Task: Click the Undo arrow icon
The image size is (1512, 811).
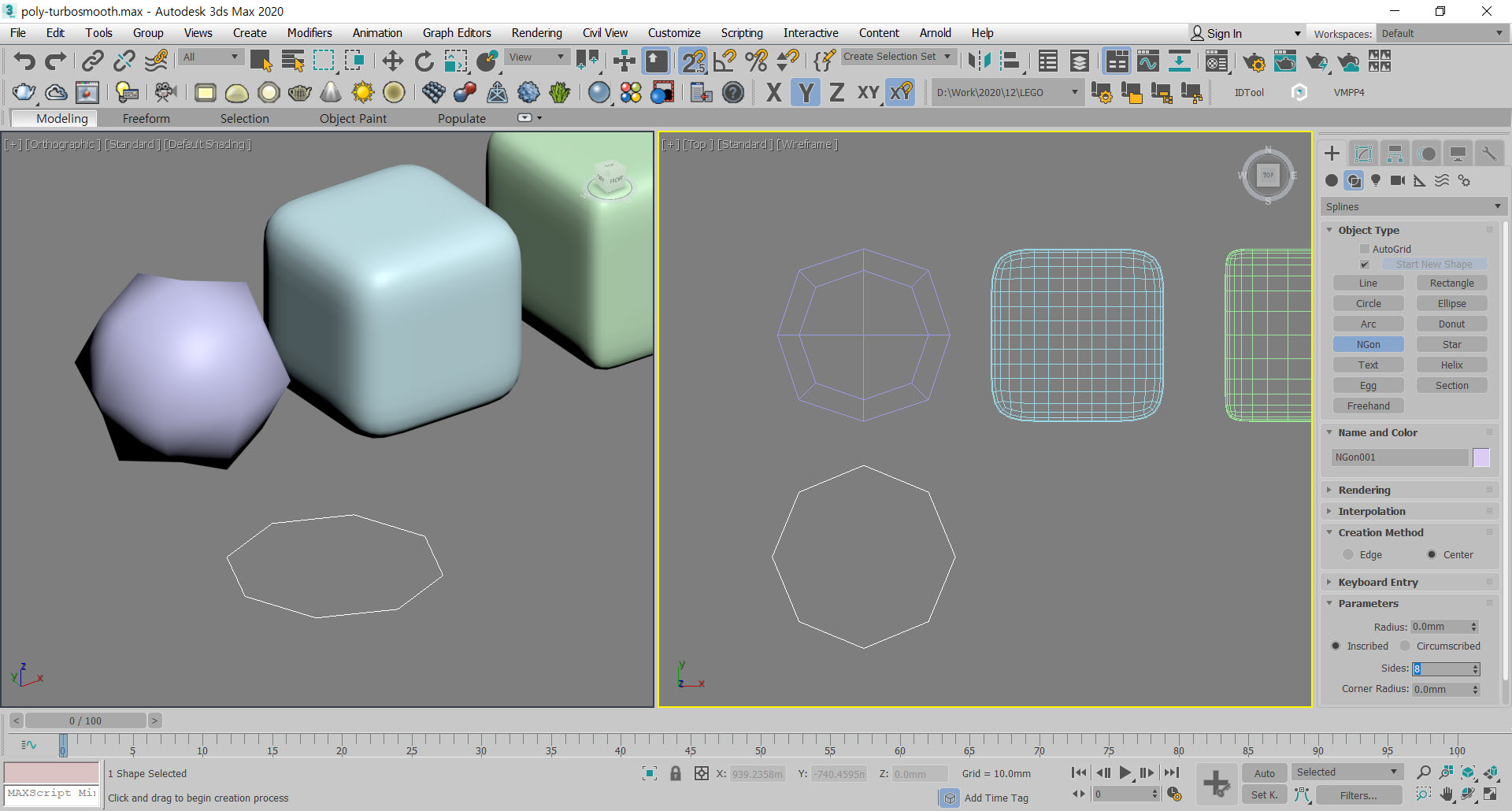Action: [x=24, y=61]
